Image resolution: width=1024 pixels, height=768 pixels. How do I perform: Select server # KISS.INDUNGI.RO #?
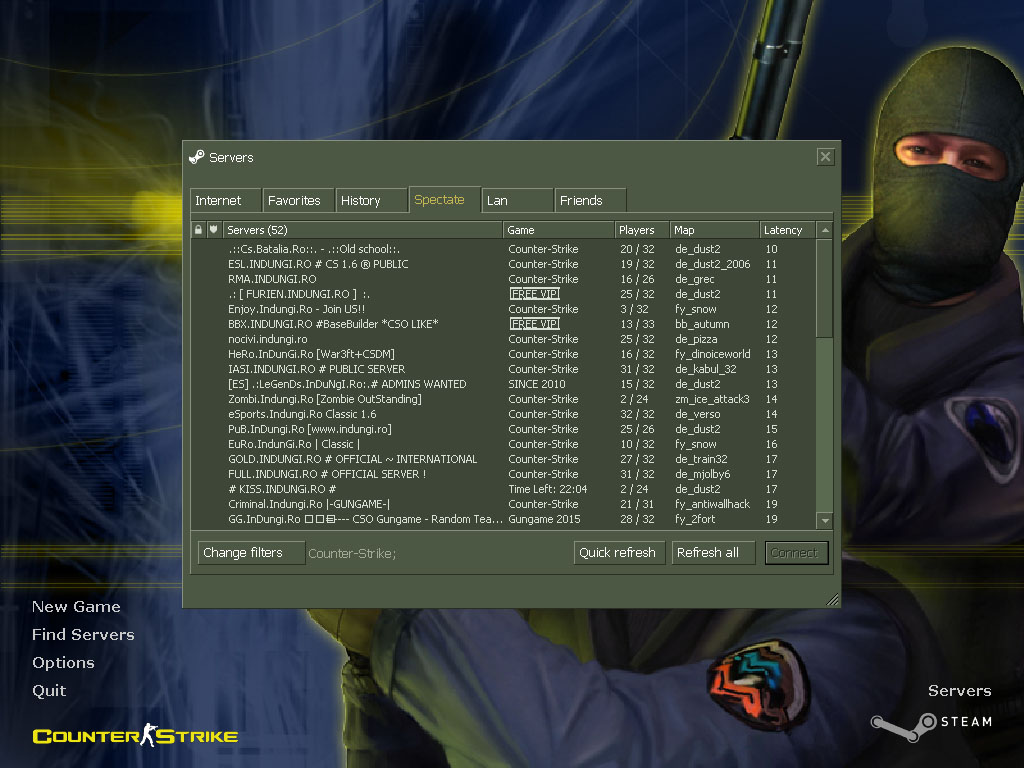click(503, 489)
